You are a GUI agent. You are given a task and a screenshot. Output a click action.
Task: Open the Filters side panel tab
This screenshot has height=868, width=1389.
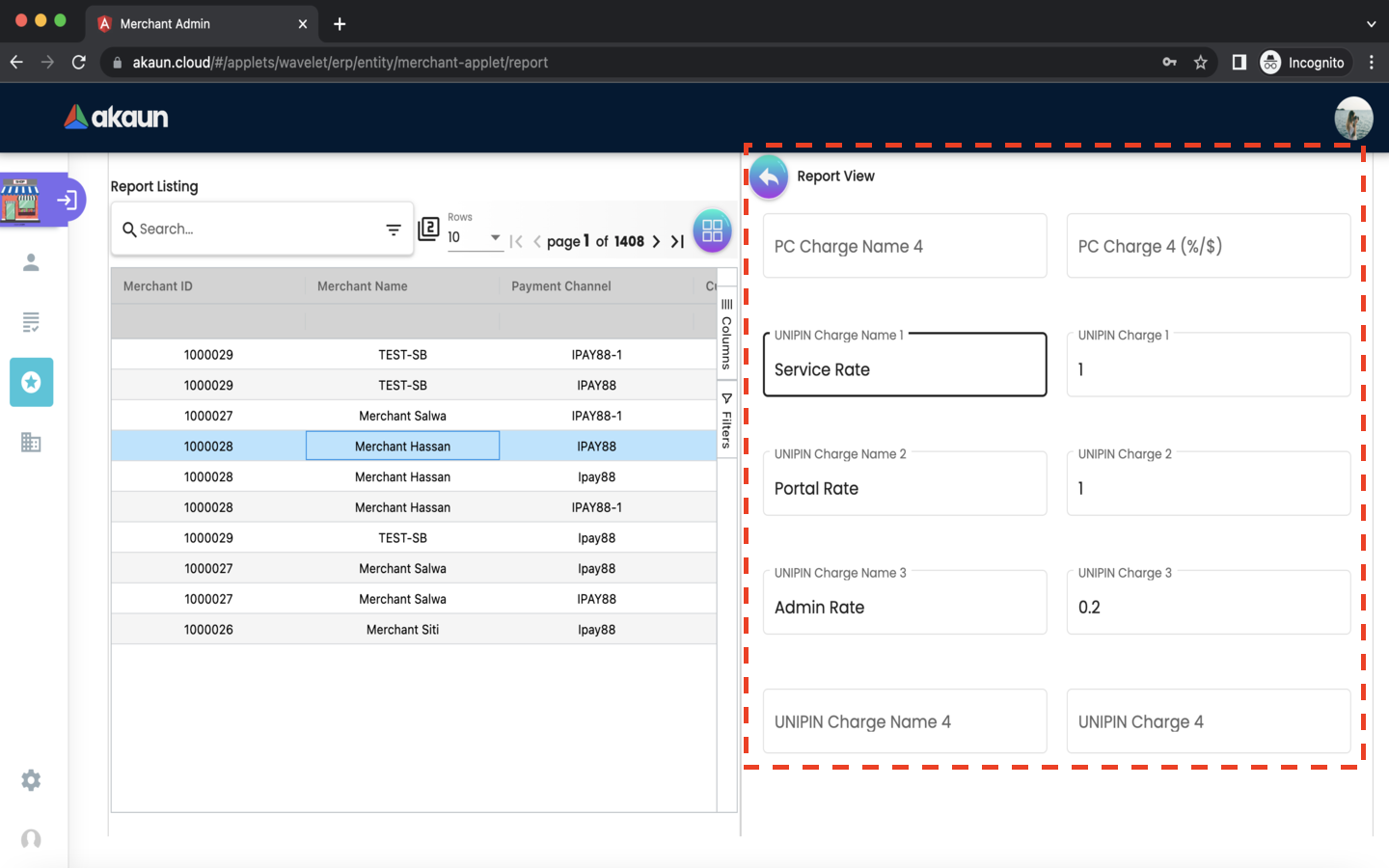726,420
